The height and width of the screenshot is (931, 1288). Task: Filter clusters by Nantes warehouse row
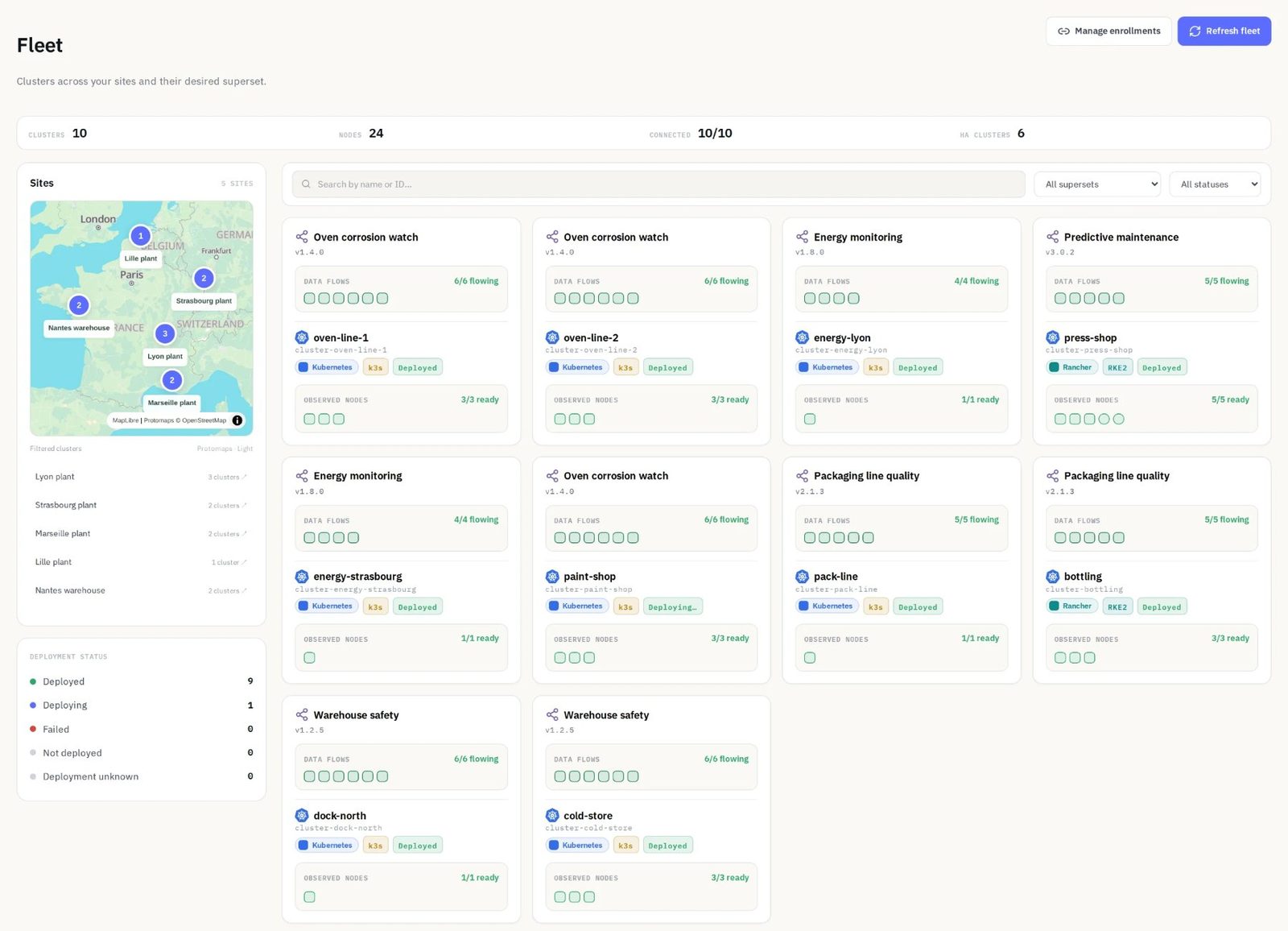coord(142,590)
